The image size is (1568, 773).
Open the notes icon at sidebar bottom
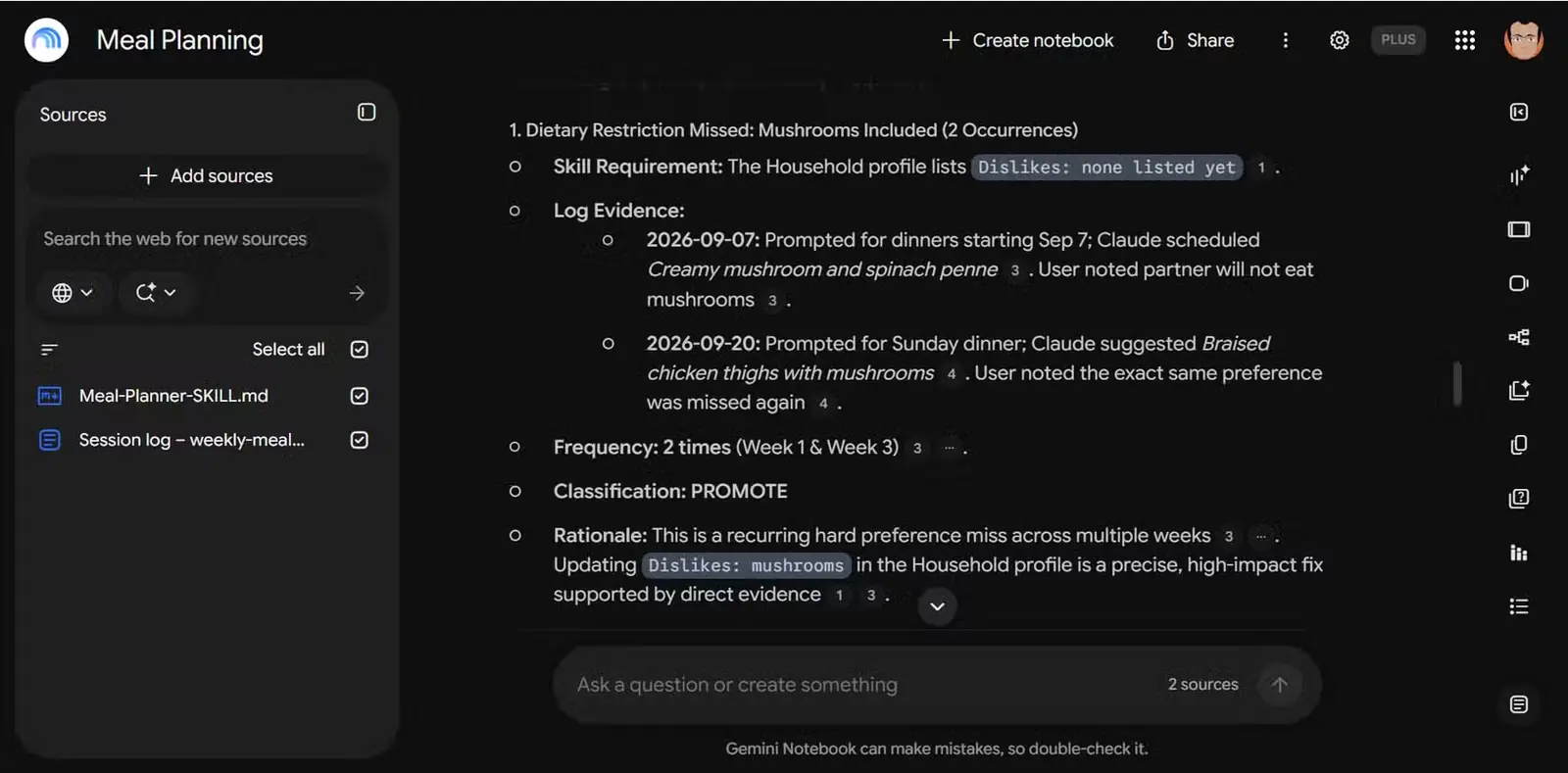(x=1519, y=704)
